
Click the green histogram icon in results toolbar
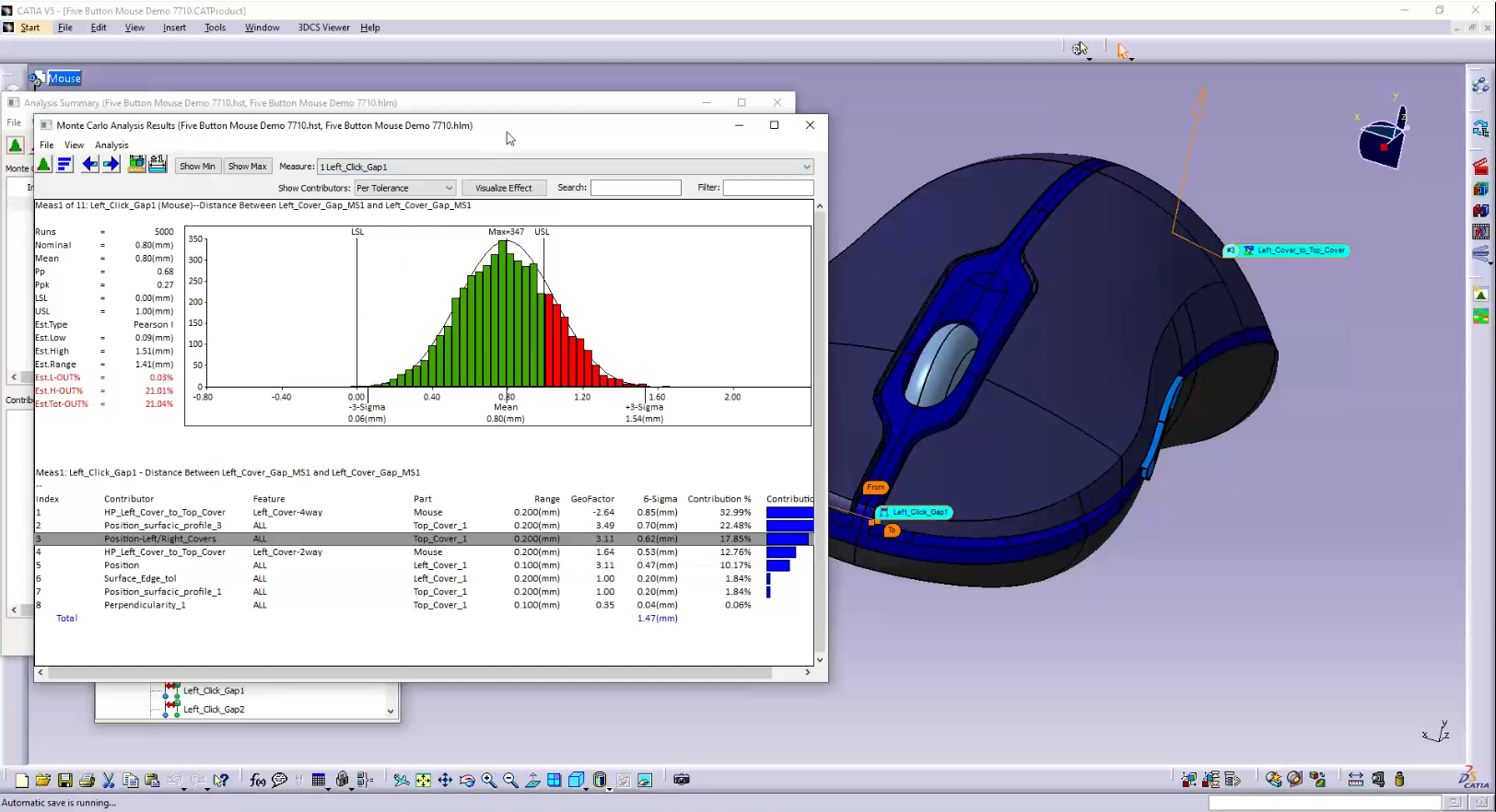point(44,165)
